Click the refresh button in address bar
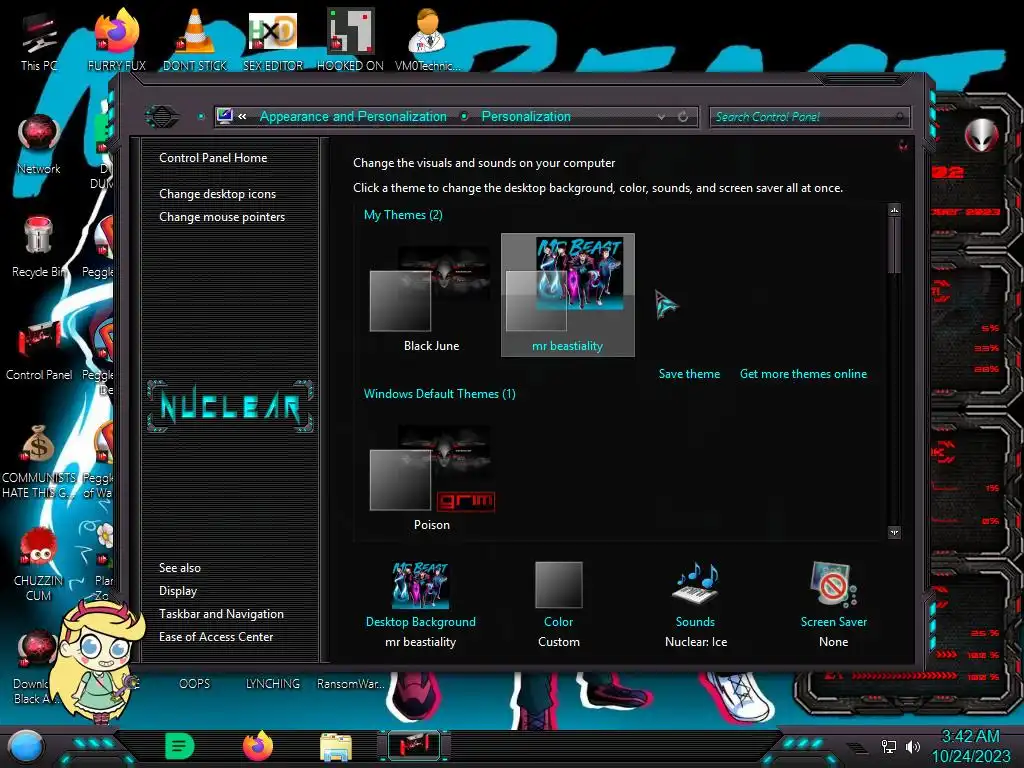 (683, 117)
